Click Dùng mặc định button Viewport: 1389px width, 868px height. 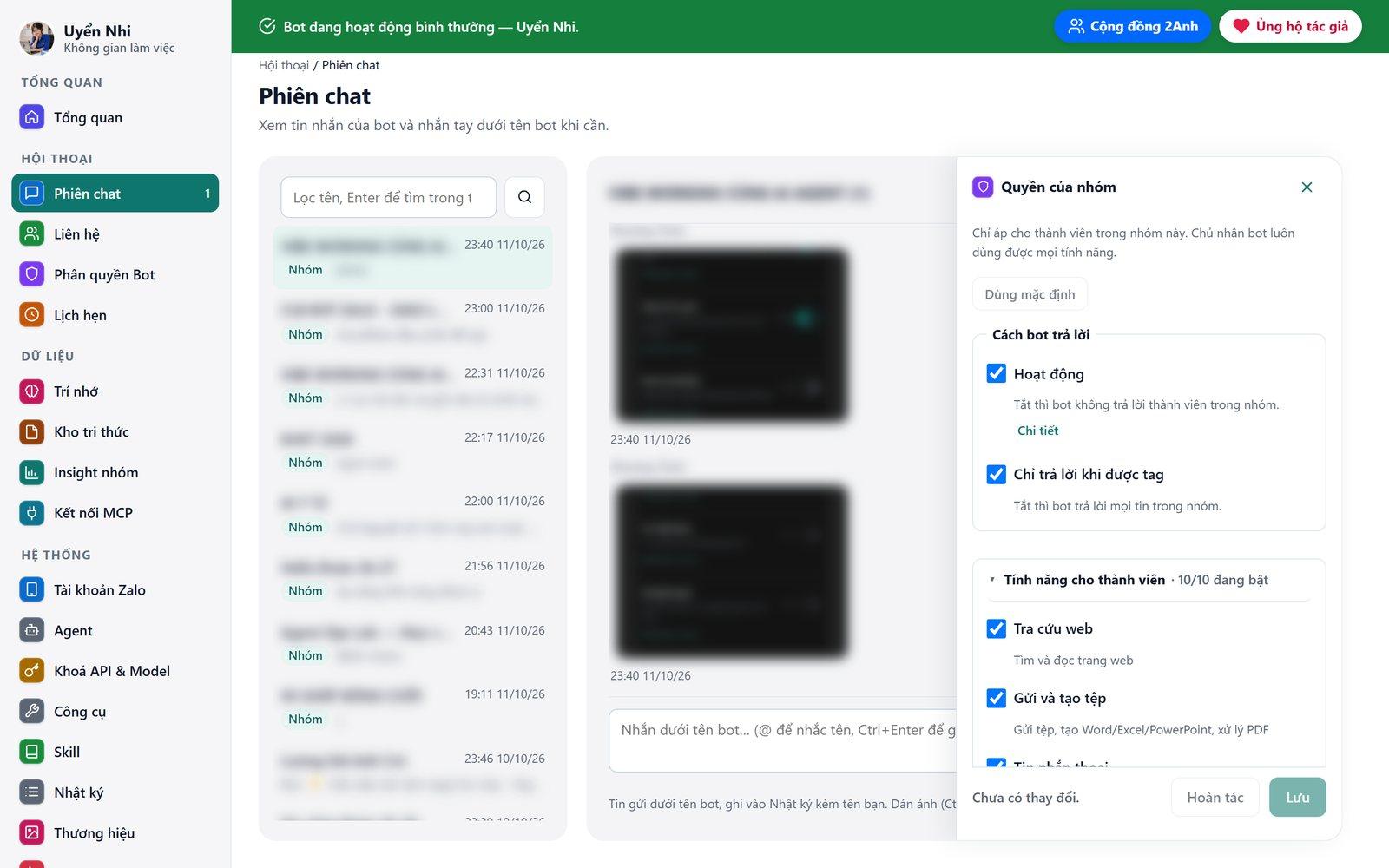(x=1030, y=294)
